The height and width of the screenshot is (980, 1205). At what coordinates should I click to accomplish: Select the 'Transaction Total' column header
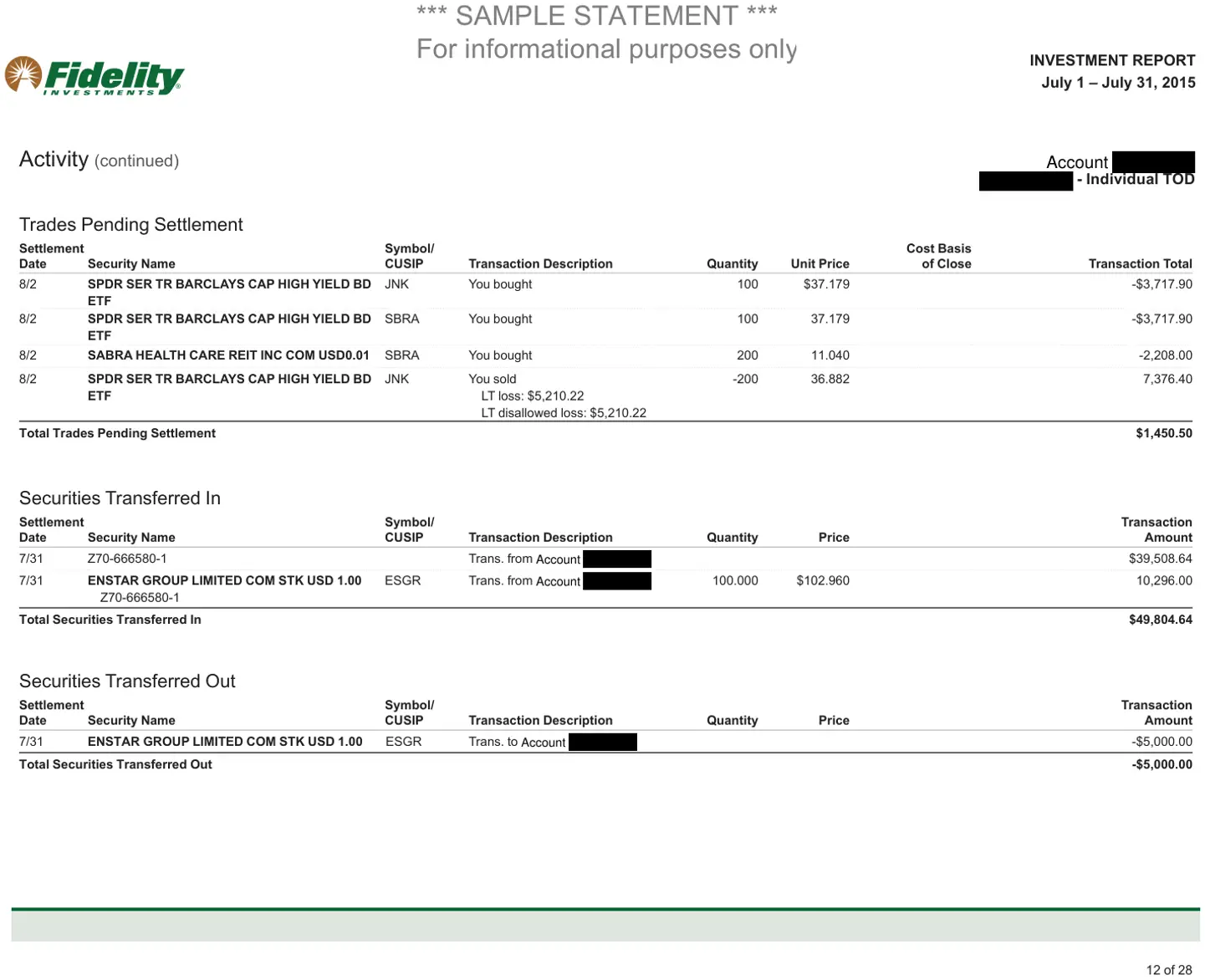pyautogui.click(x=1141, y=263)
